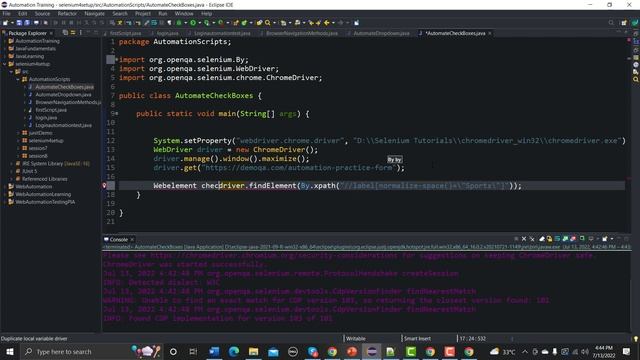Select the JavaFundamentals project
The image size is (640, 360).
35,49
